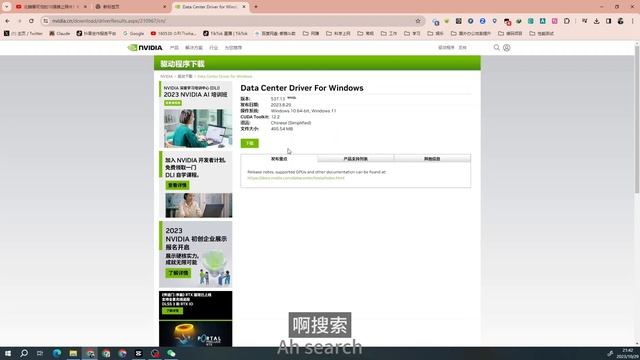Select the release highlights tab (发布重点)
The width and height of the screenshot is (640, 360).
point(279,159)
